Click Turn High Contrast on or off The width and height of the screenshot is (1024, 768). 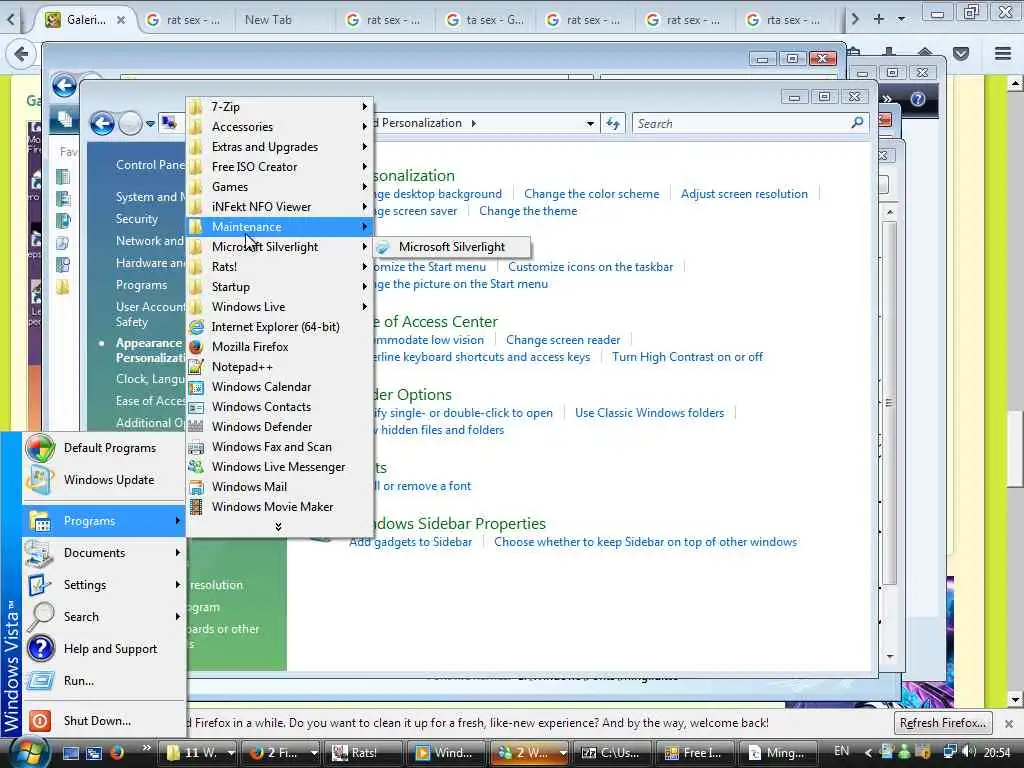(x=687, y=357)
